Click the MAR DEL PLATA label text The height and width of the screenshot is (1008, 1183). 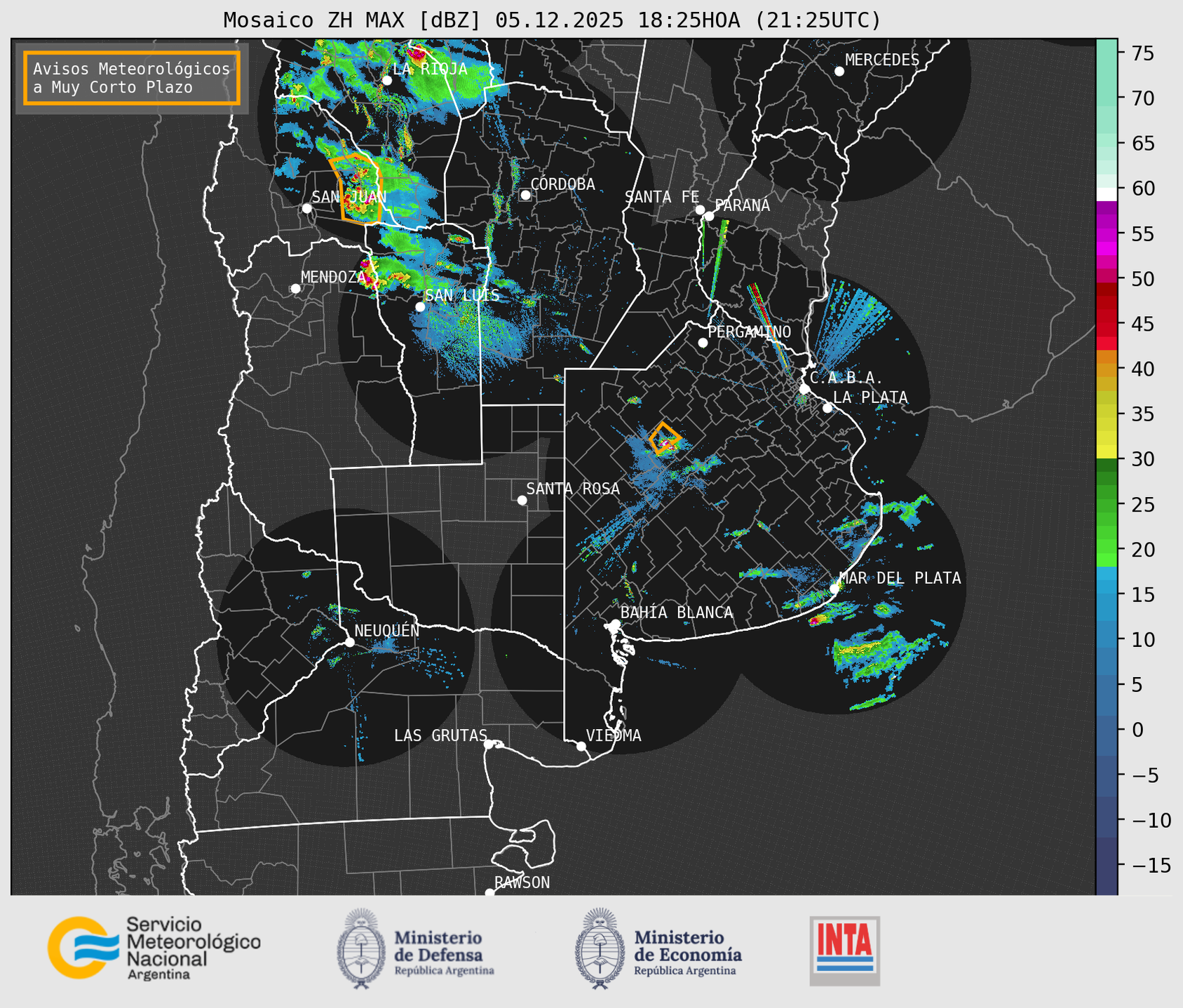point(900,578)
